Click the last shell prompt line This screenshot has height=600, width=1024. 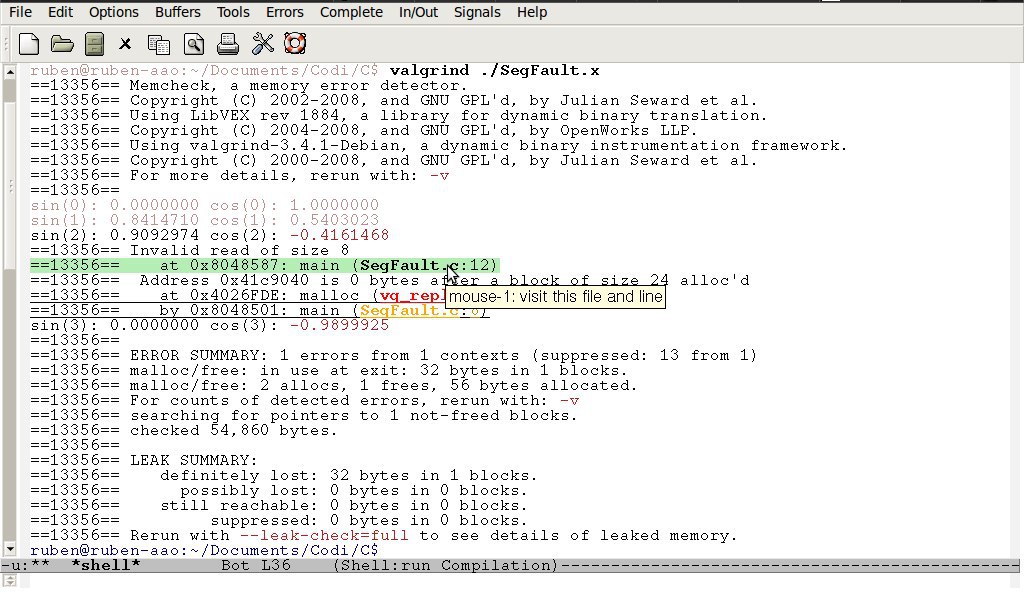204,551
